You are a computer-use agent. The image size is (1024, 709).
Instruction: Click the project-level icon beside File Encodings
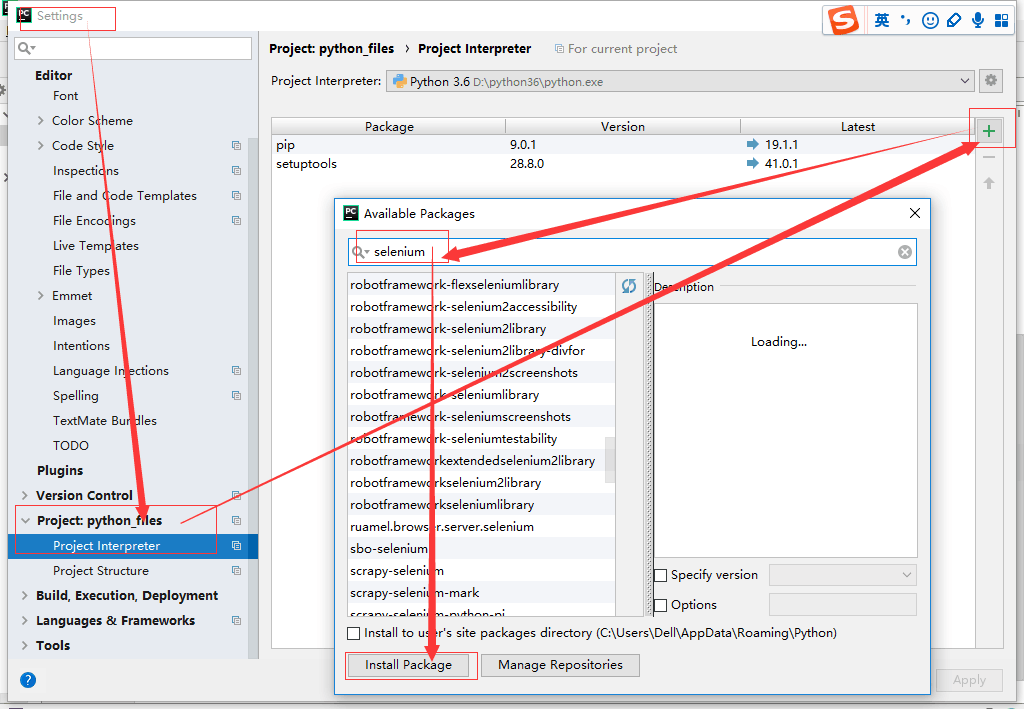(x=236, y=221)
